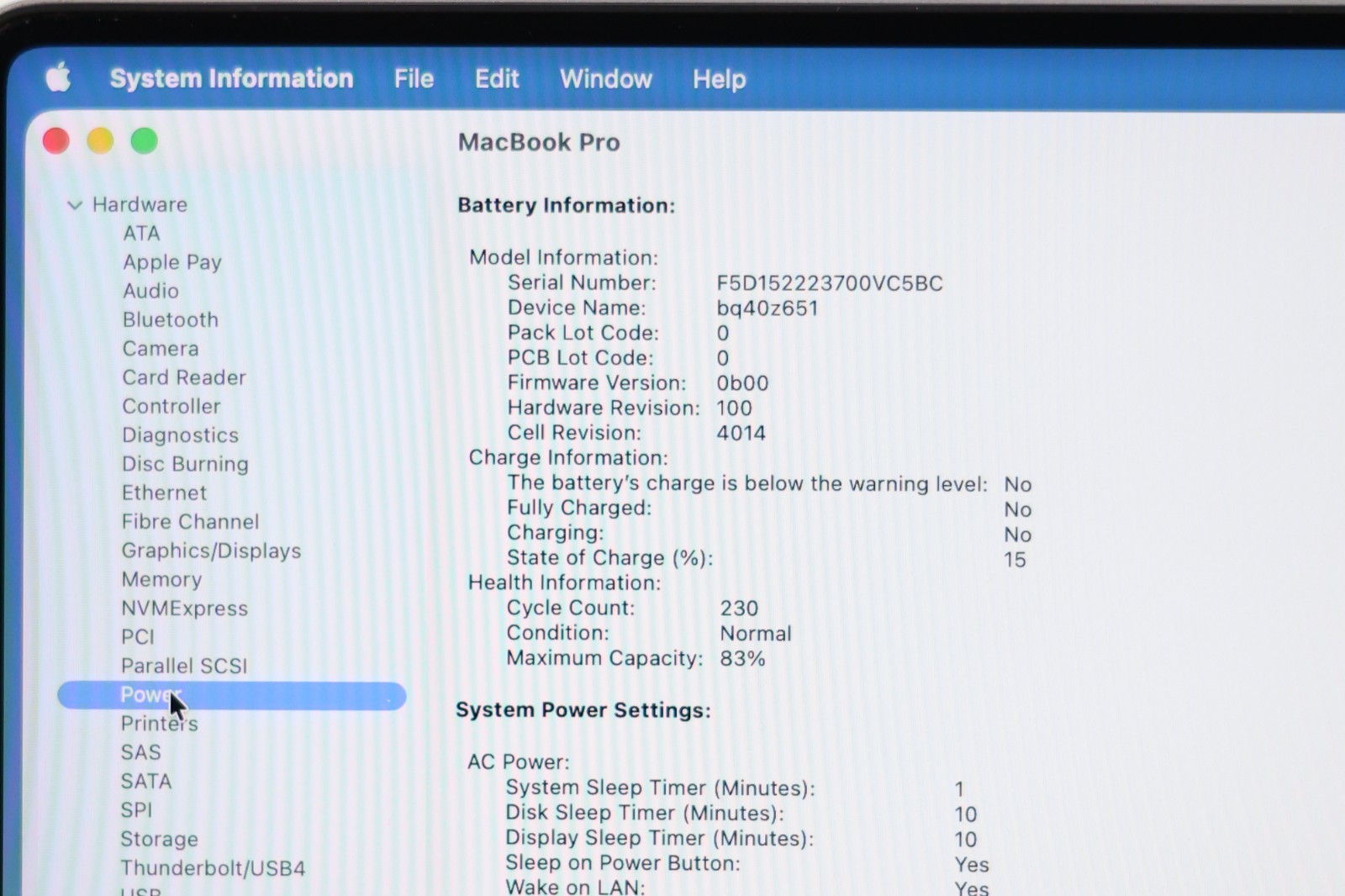Open the Edit menu

point(497,79)
